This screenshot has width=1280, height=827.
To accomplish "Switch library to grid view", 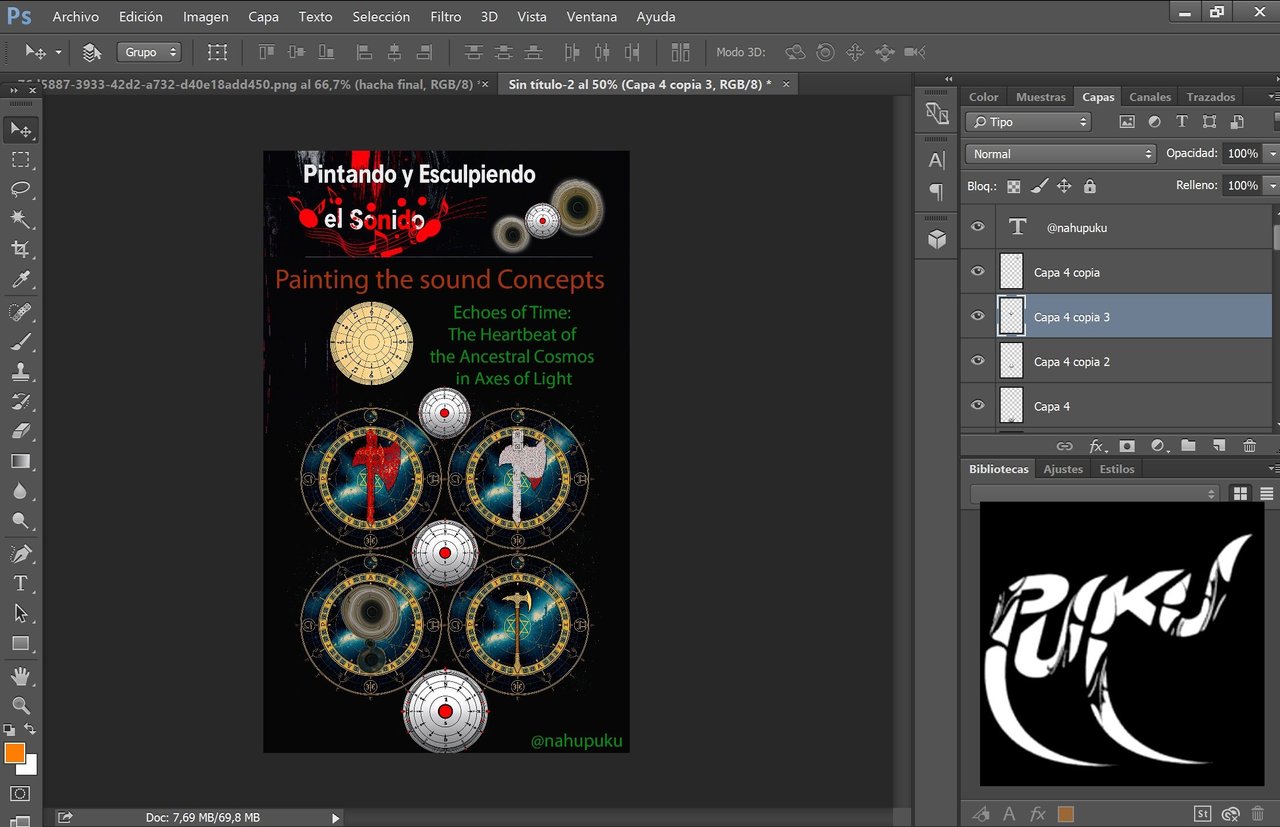I will coord(1241,493).
